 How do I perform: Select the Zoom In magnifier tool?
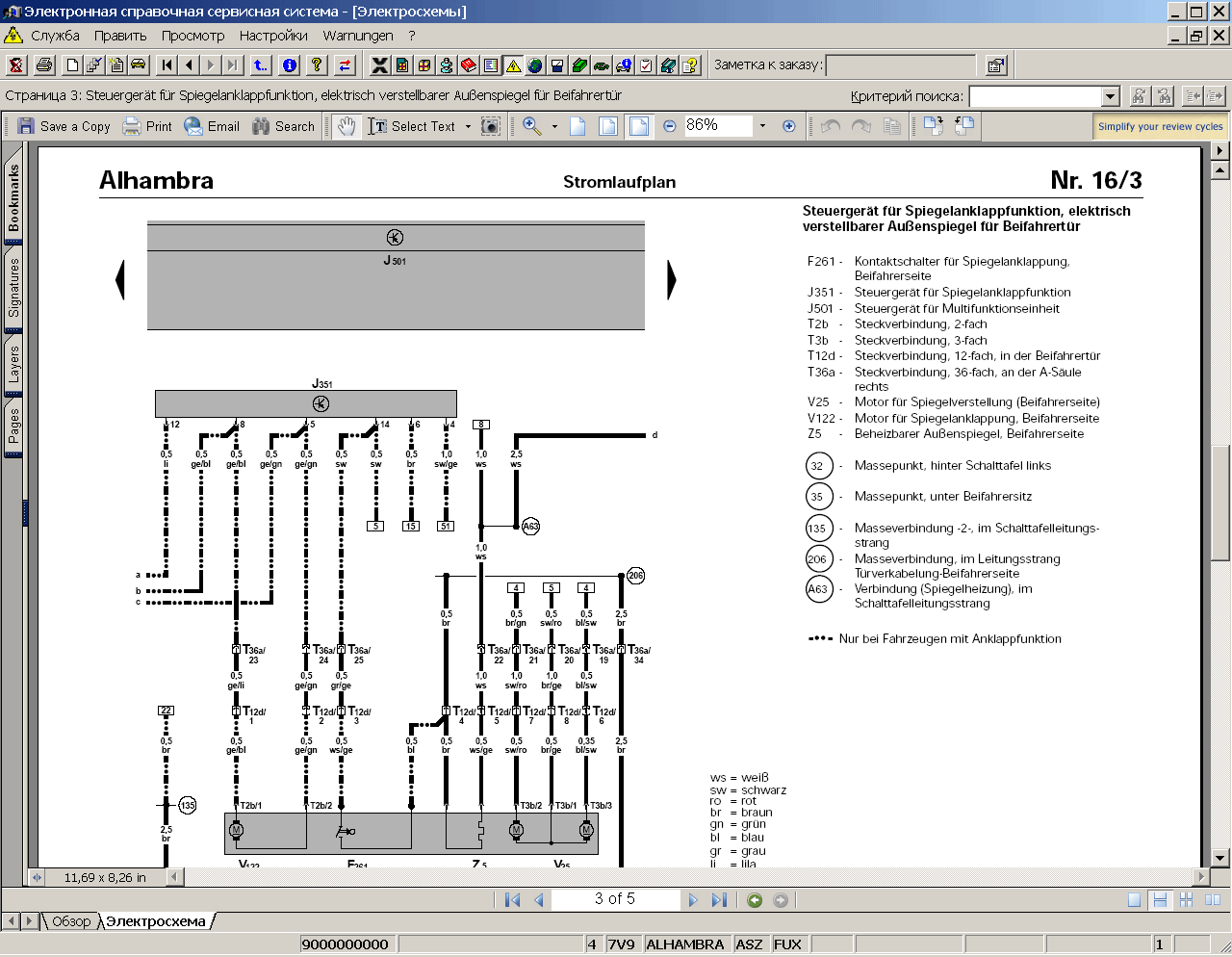pyautogui.click(x=532, y=126)
